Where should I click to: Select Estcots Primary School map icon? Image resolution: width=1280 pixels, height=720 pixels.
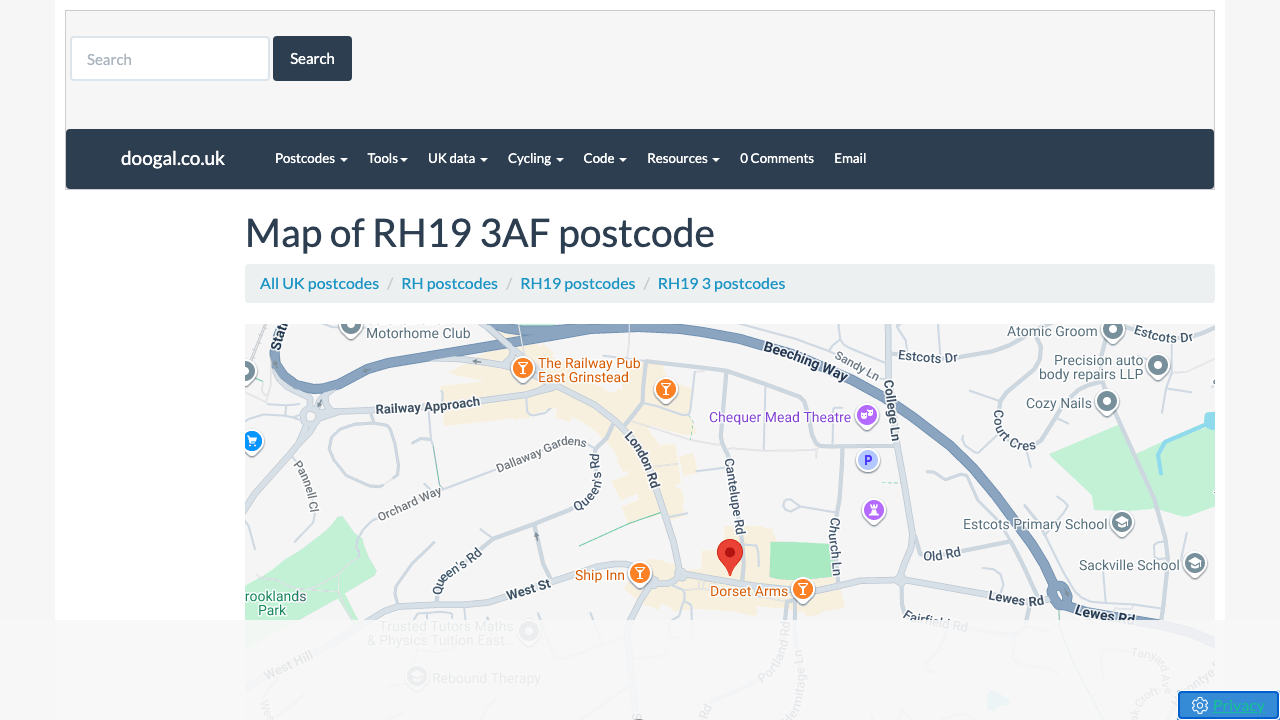point(1121,523)
